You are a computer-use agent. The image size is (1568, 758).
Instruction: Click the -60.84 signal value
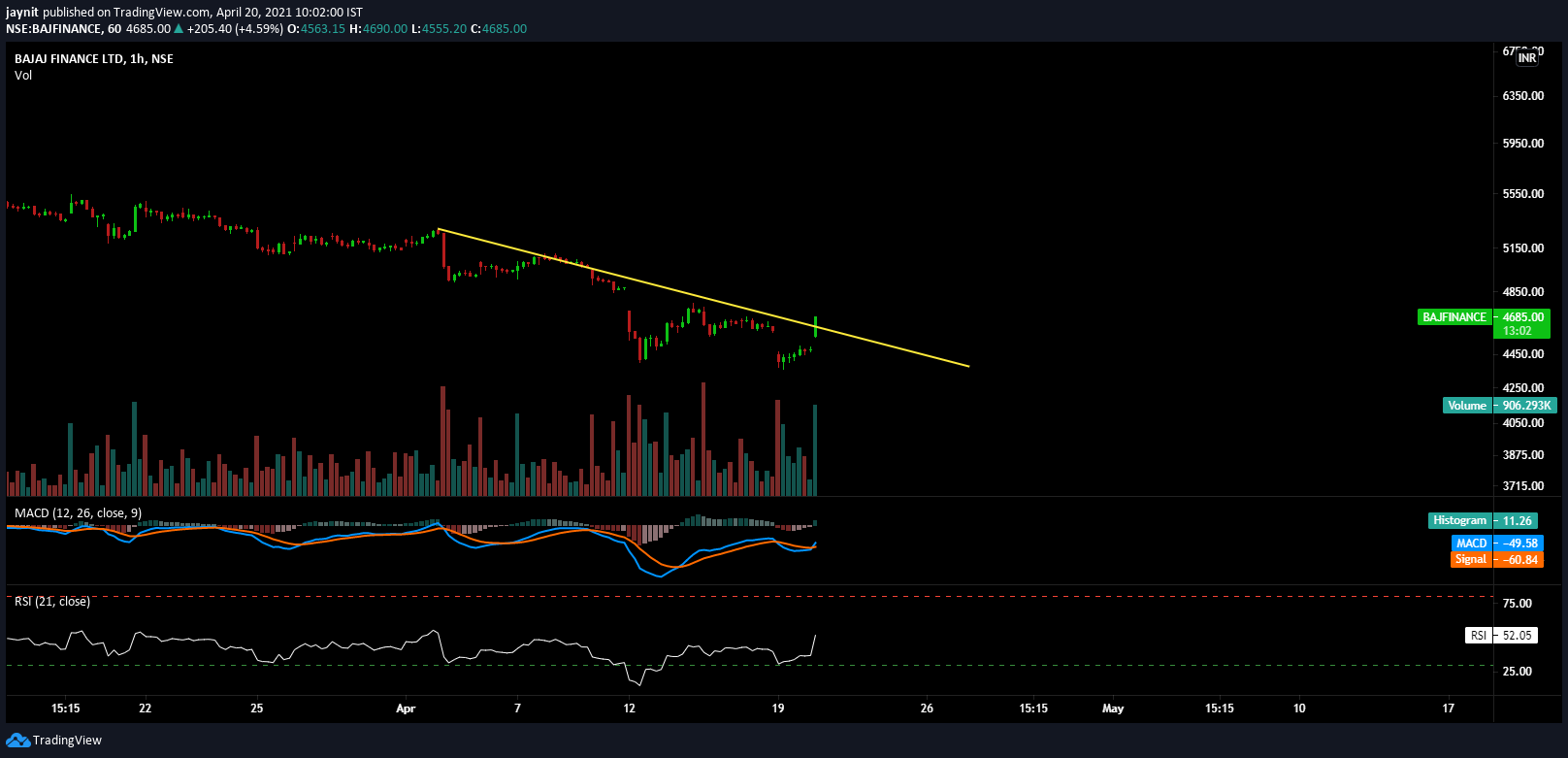point(1519,560)
